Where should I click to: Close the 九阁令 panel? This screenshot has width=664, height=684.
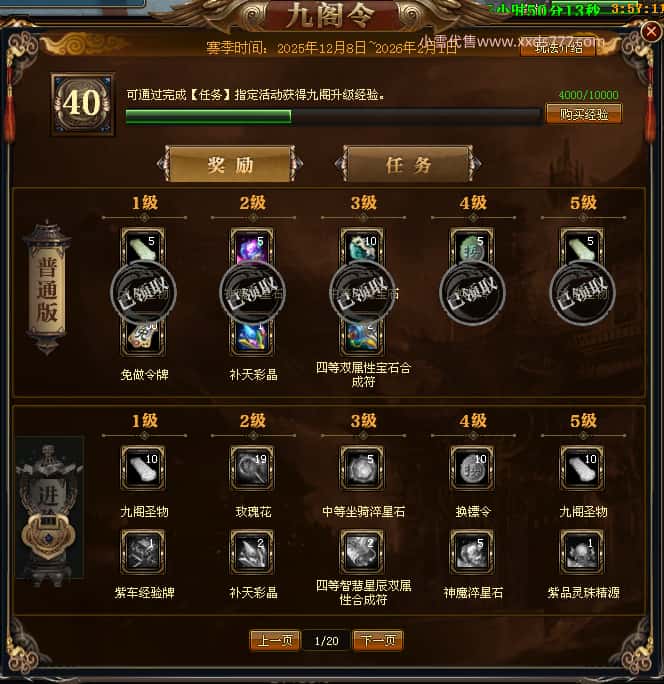click(651, 31)
